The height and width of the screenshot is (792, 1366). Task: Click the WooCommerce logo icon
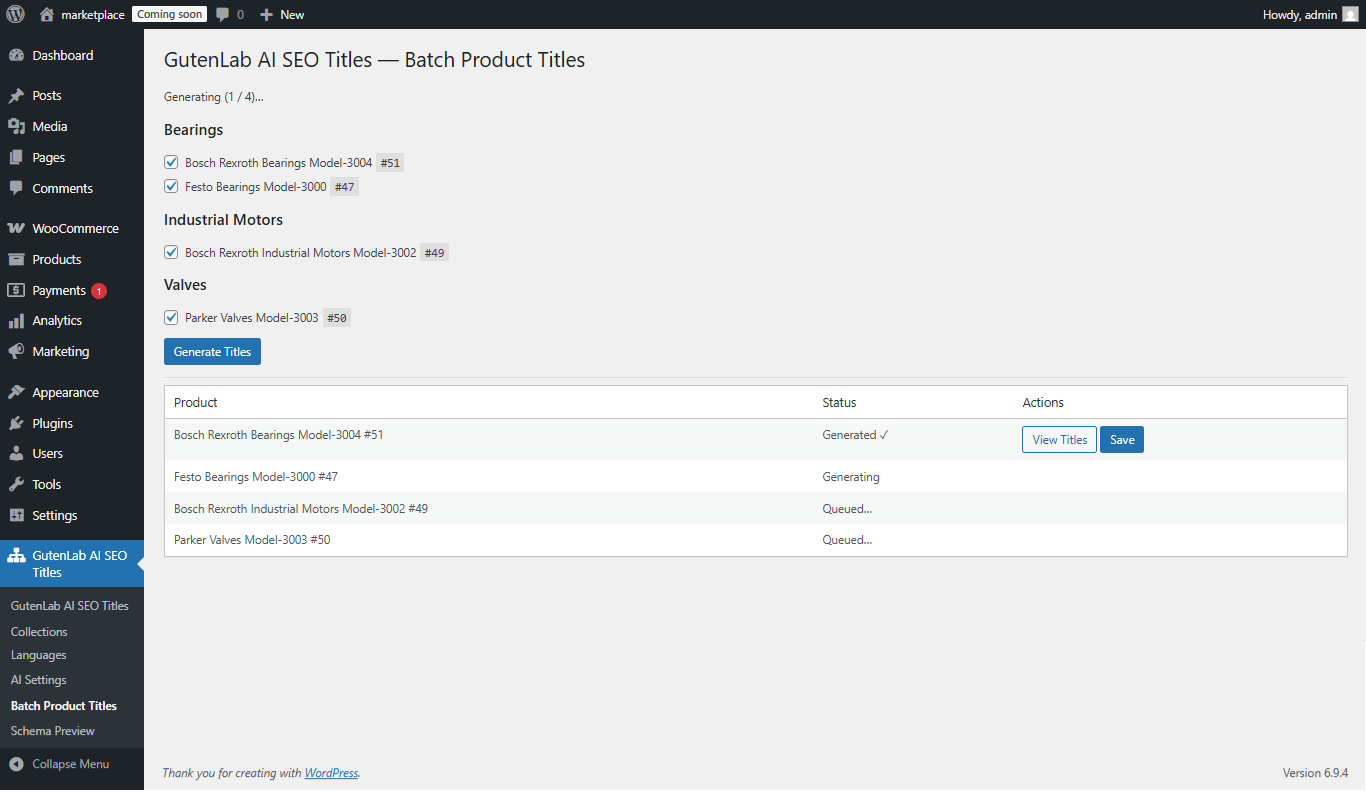[16, 228]
